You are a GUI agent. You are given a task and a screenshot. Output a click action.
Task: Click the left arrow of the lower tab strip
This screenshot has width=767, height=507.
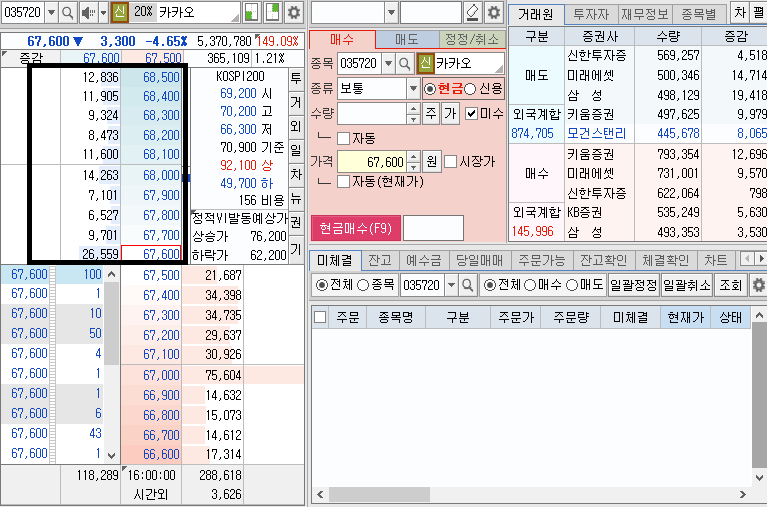[746, 259]
